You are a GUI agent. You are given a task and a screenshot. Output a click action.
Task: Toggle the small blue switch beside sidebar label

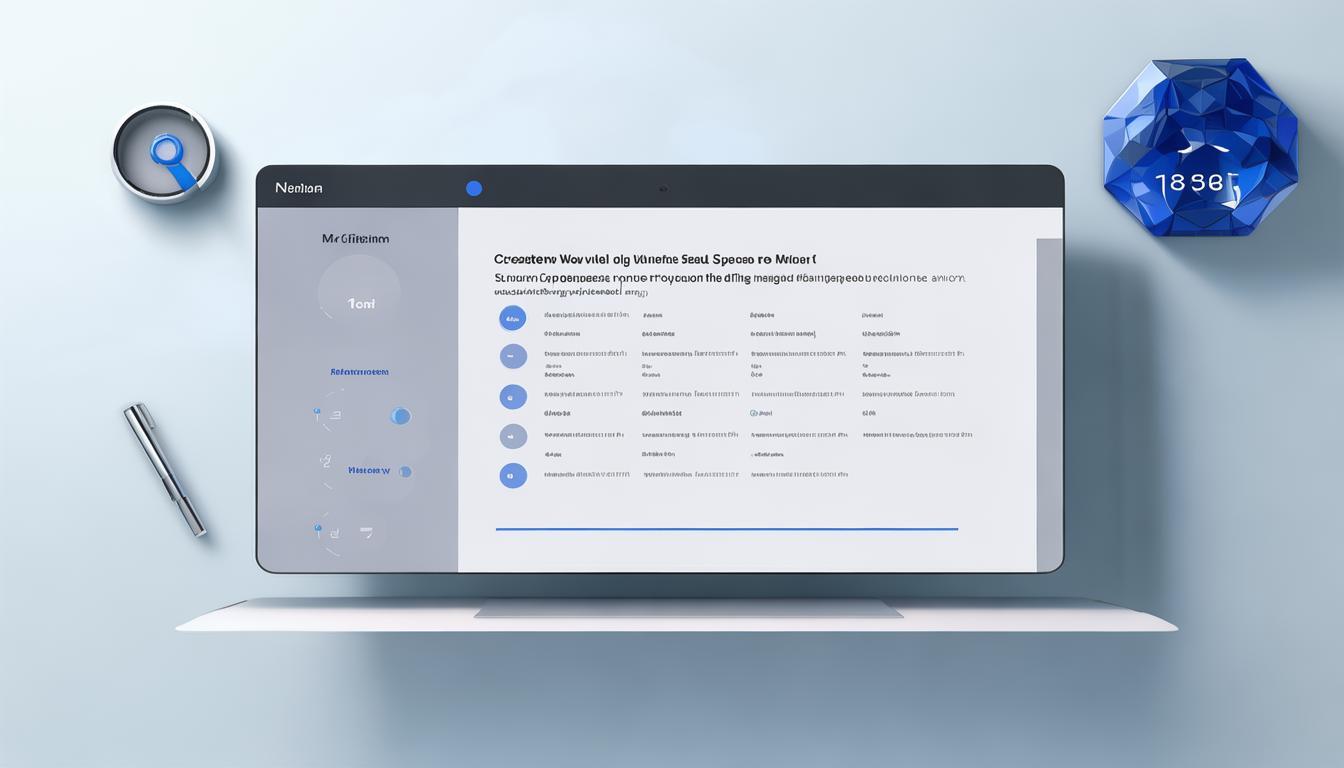point(405,471)
